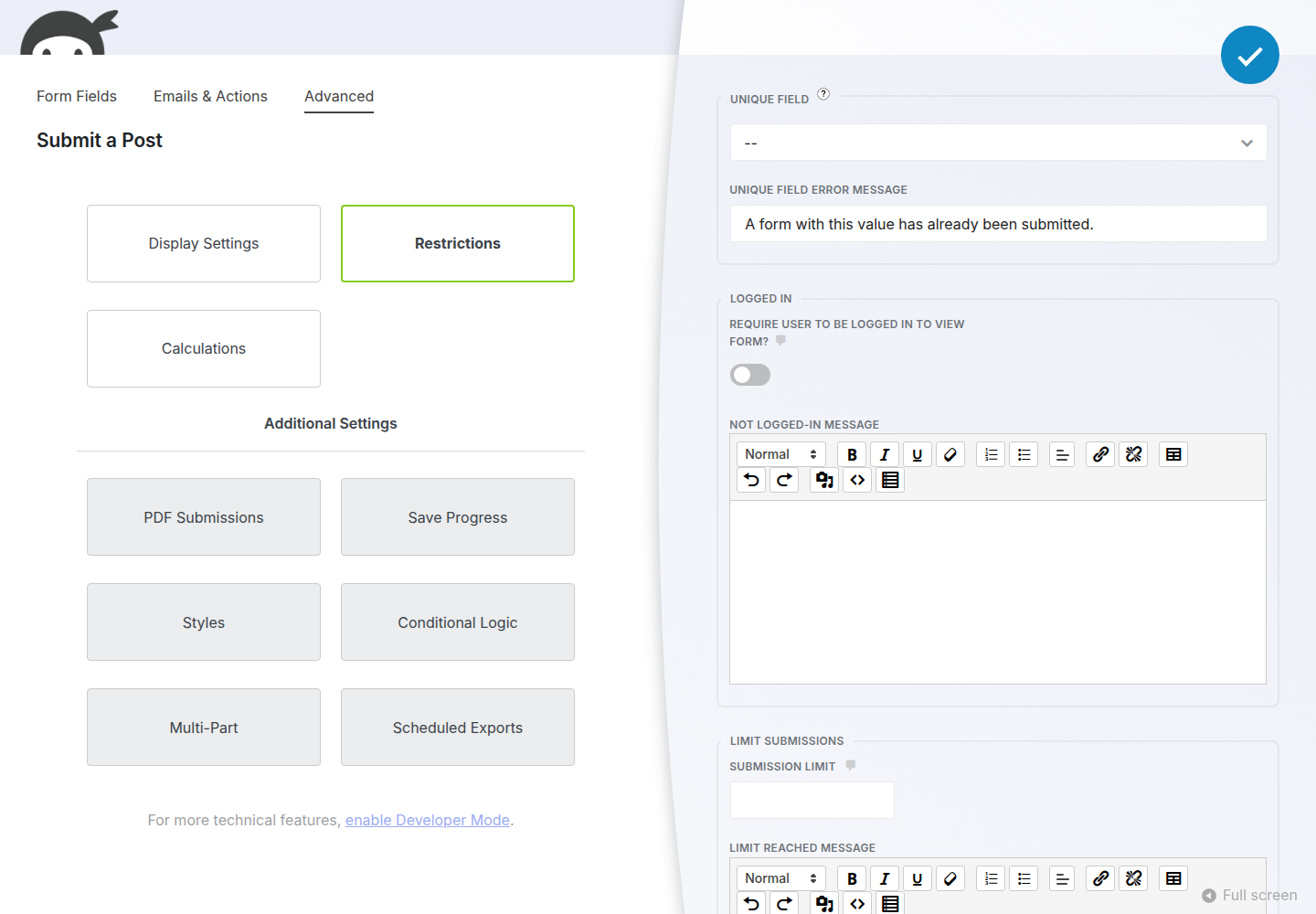1316x914 pixels.
Task: Click merge tags icon in Not Logged-In Message editor
Action: 890,480
